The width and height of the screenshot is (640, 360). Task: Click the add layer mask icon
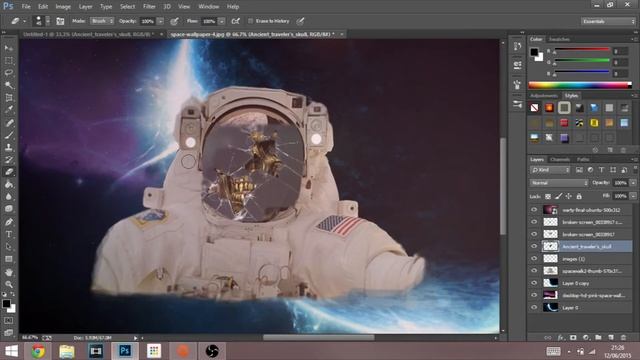(573, 338)
